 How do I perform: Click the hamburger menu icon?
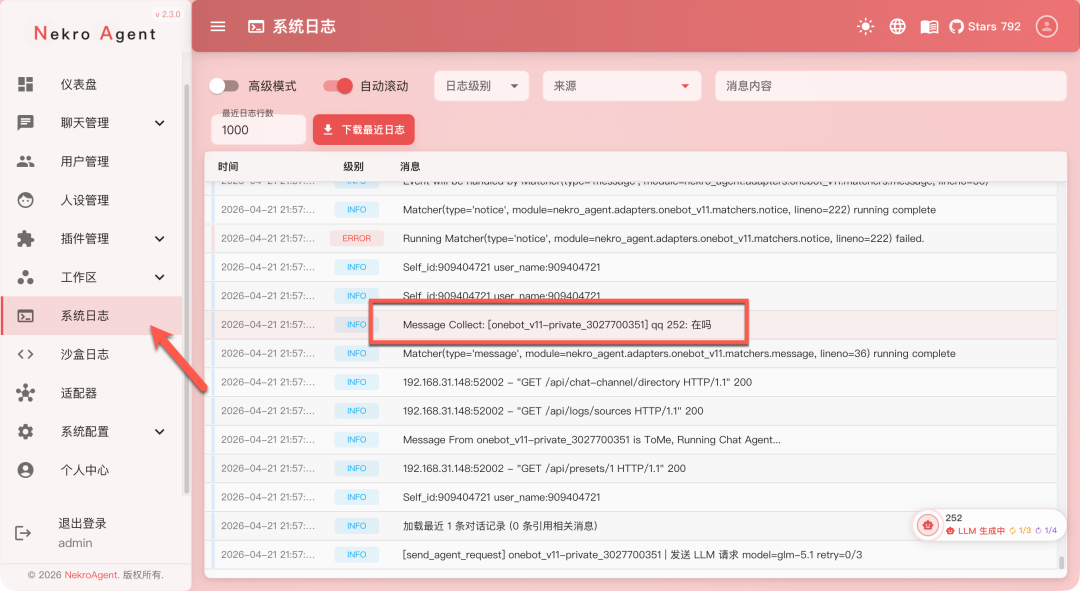point(218,27)
